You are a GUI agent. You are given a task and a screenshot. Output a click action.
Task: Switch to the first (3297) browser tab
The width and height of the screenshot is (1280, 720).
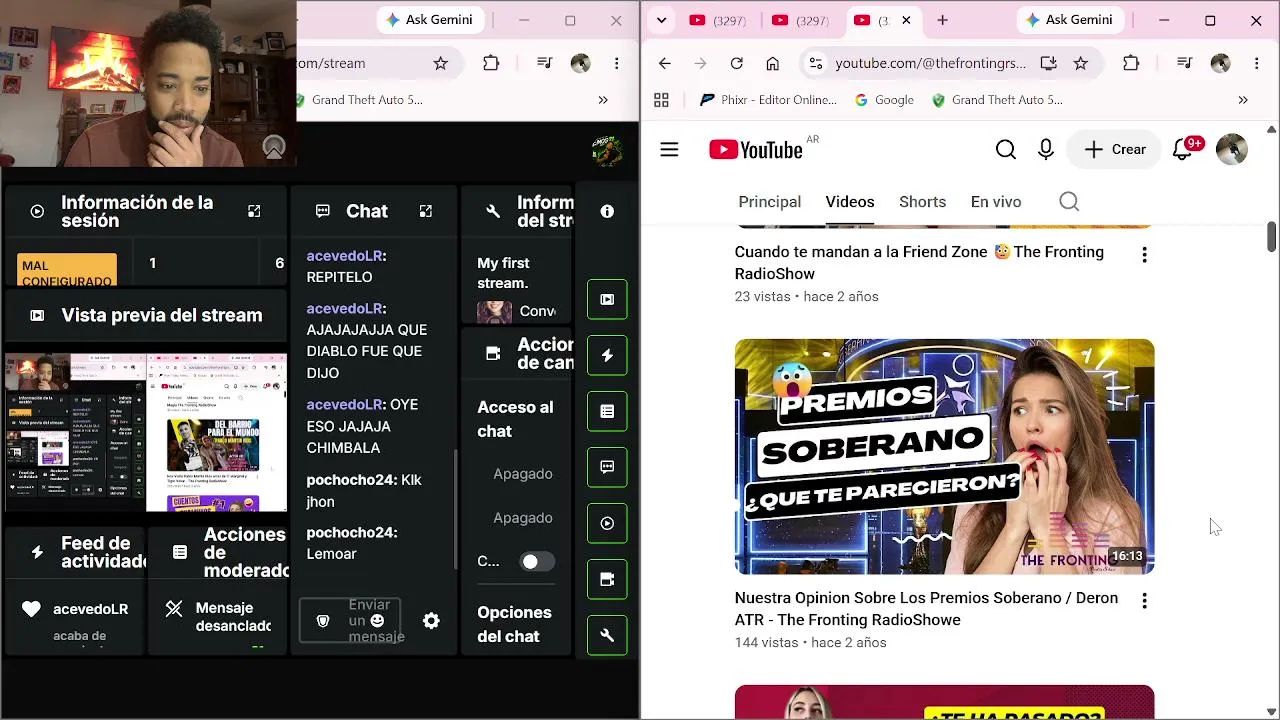click(x=719, y=20)
